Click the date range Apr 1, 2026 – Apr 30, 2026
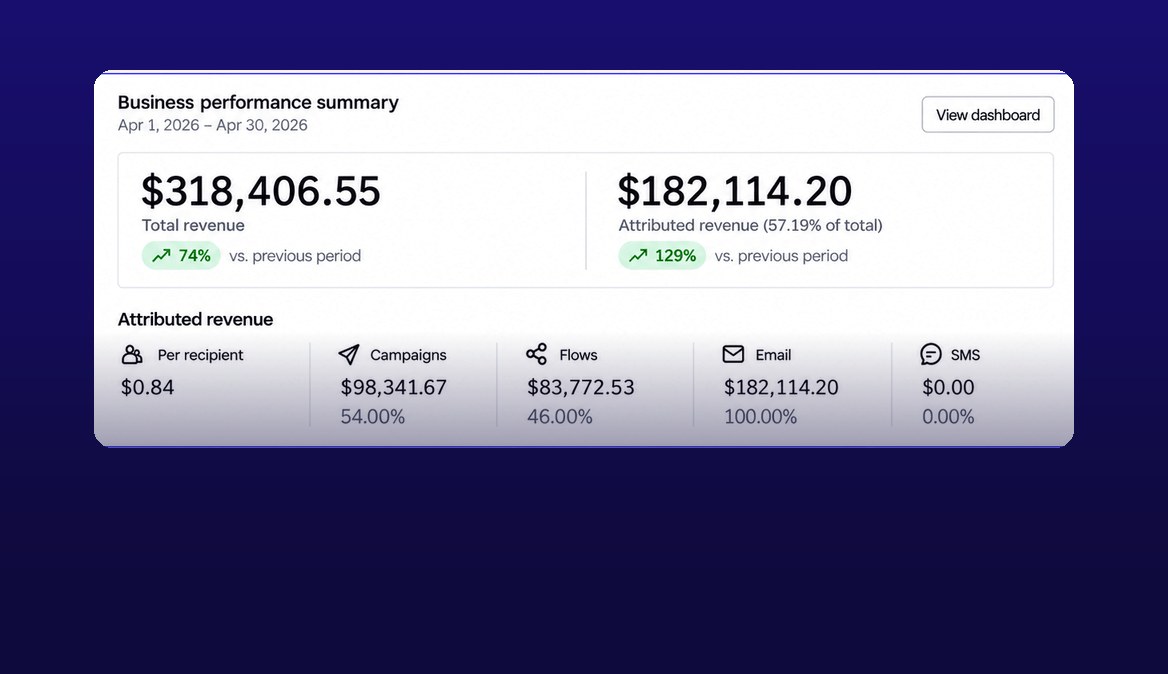Image resolution: width=1168 pixels, height=674 pixels. tap(212, 125)
